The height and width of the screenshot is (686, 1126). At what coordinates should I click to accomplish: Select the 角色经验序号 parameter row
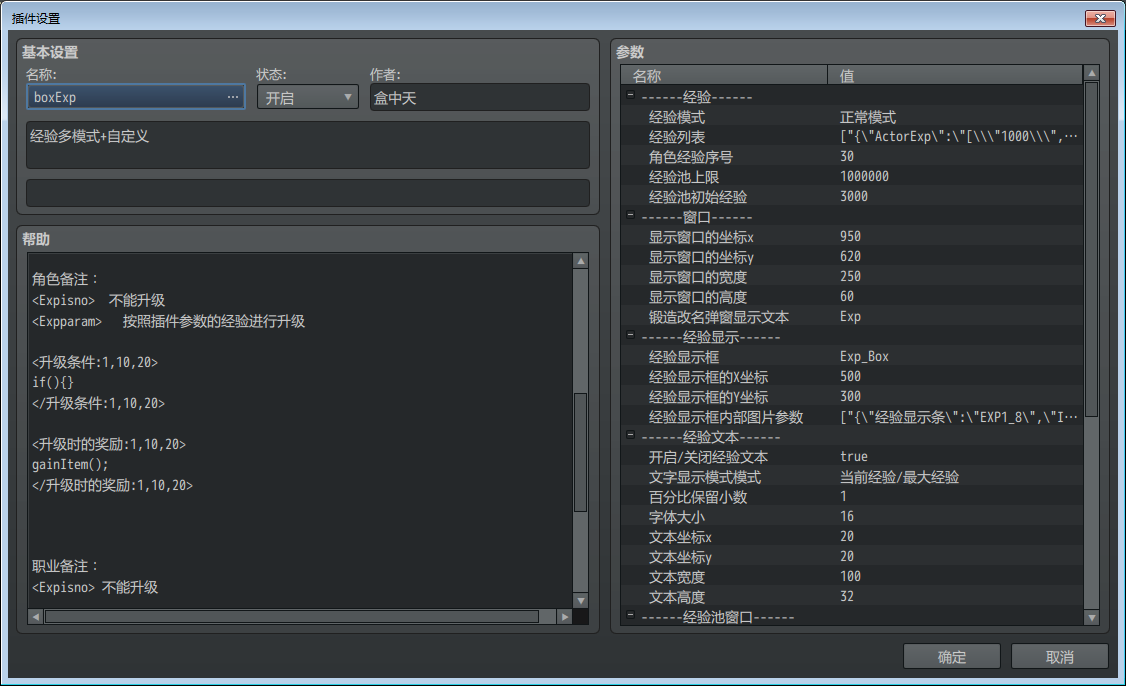click(x=852, y=157)
